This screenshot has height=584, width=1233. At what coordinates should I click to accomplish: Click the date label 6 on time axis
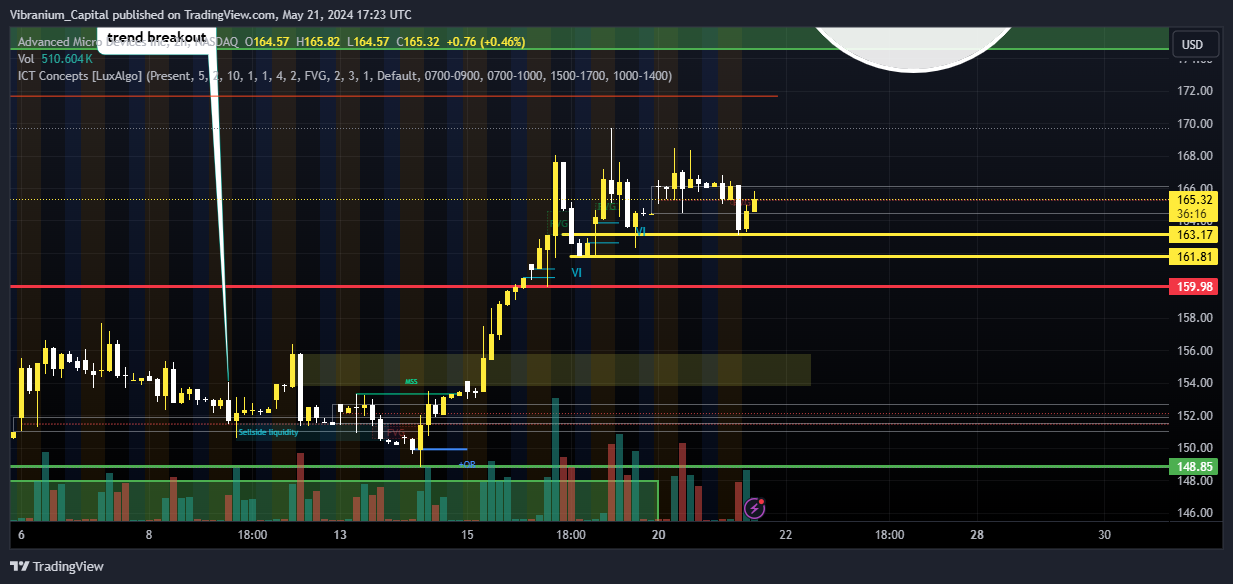[x=22, y=535]
